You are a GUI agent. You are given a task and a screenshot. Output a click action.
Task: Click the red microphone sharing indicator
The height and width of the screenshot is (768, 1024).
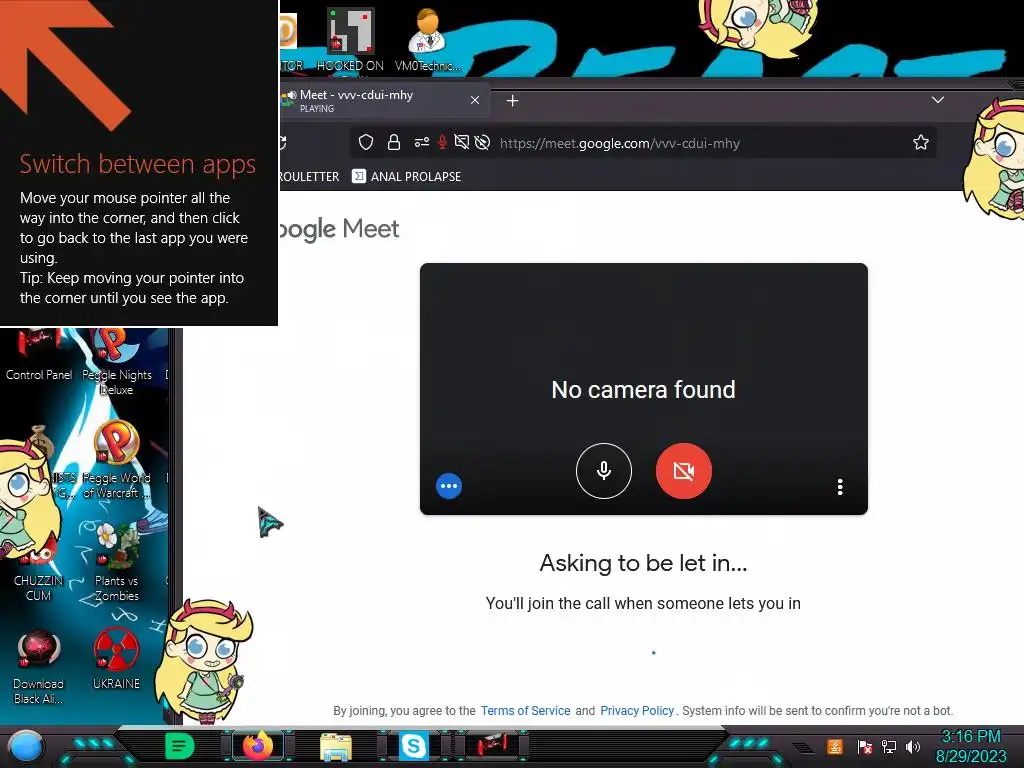(442, 142)
